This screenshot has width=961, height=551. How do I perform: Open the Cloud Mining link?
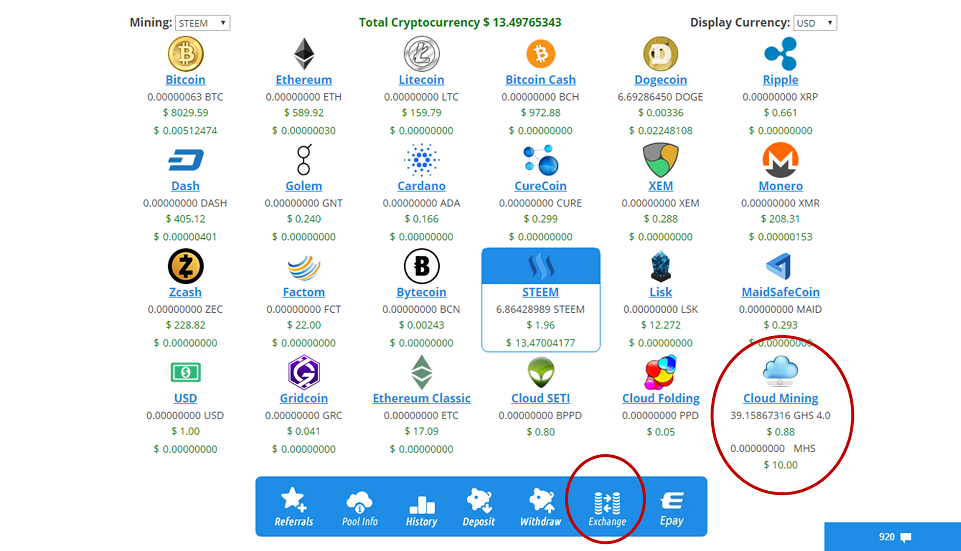tap(780, 398)
